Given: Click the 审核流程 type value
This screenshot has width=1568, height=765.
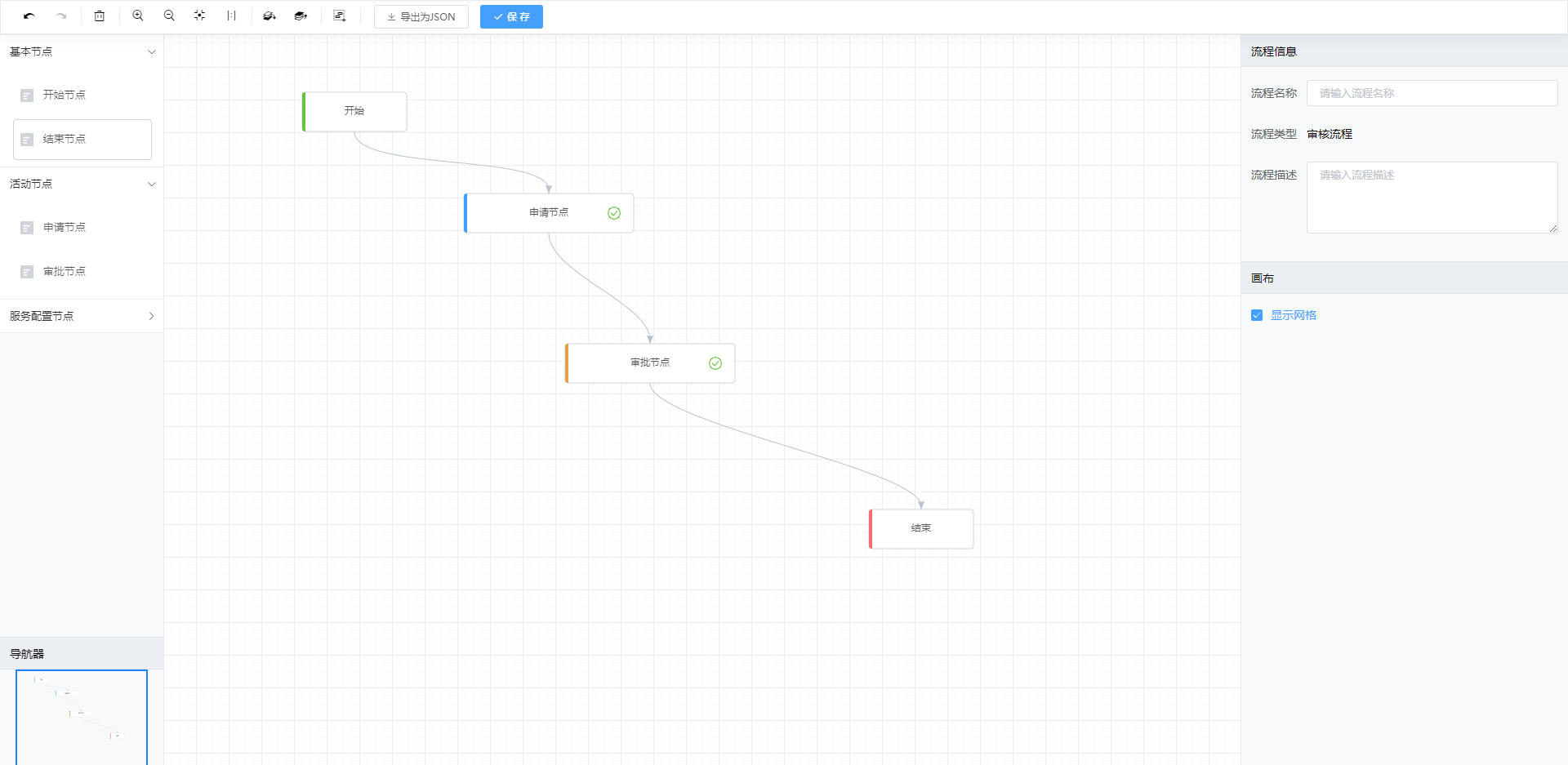Looking at the screenshot, I should pyautogui.click(x=1330, y=134).
